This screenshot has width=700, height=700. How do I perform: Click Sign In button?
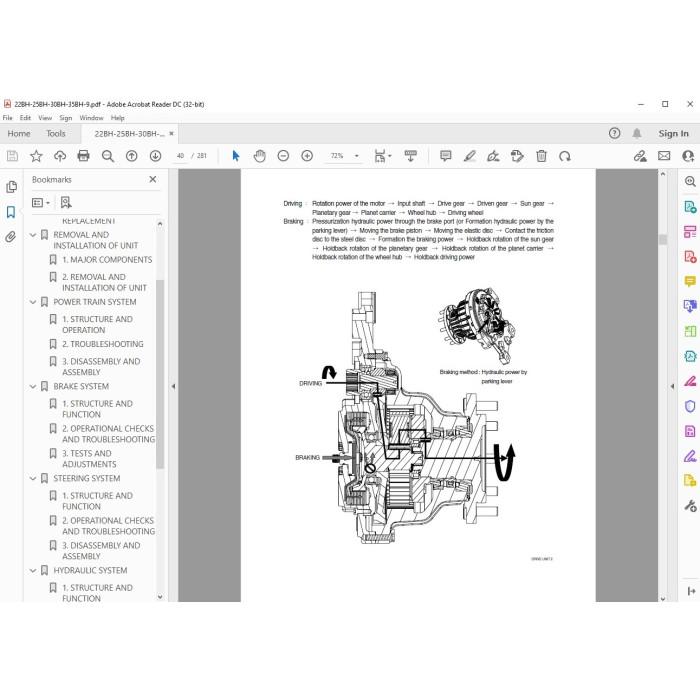673,133
